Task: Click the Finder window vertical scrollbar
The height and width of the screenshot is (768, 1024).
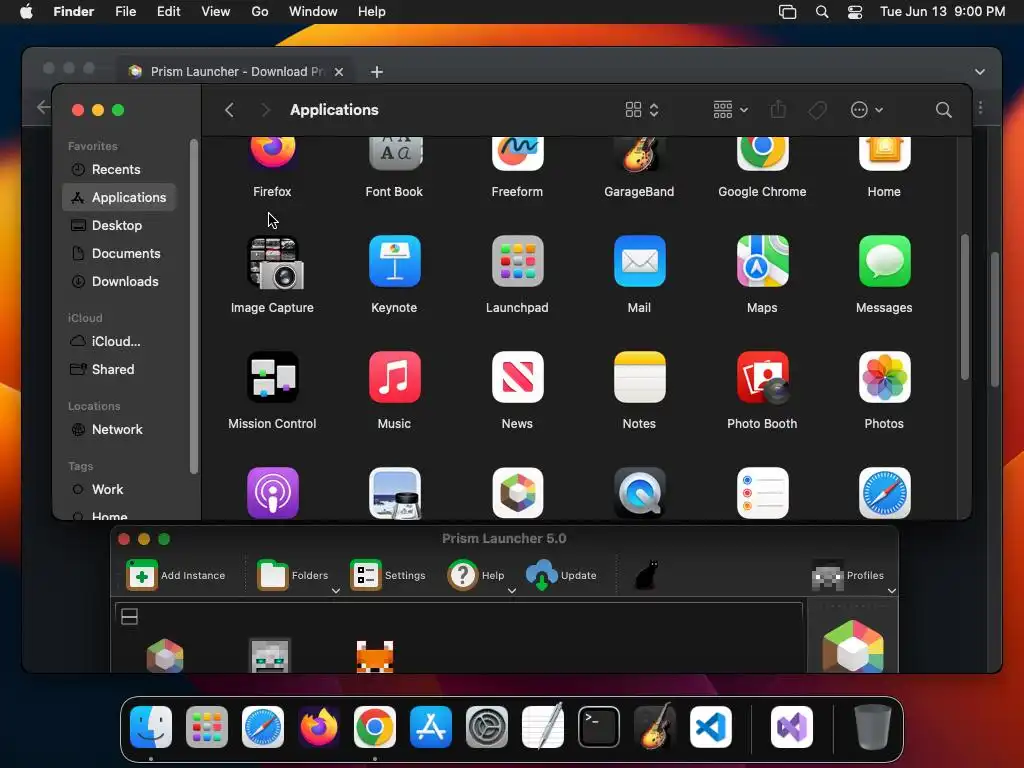Action: click(x=965, y=307)
